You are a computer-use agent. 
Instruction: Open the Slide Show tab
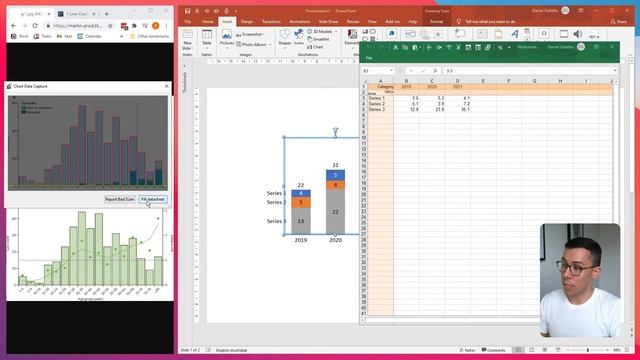328,21
